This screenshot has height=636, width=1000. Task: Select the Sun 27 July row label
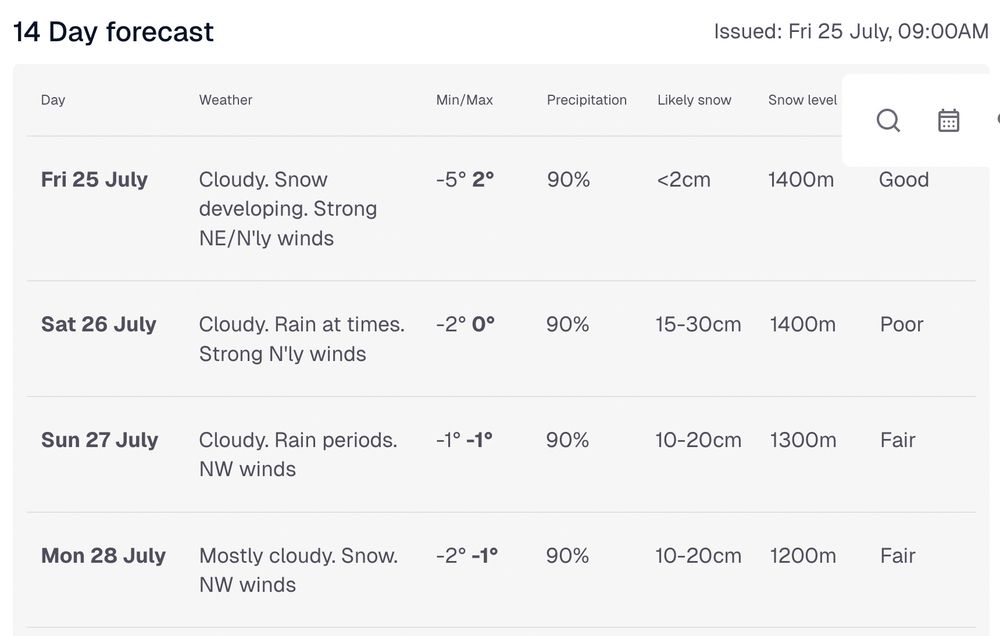99,440
